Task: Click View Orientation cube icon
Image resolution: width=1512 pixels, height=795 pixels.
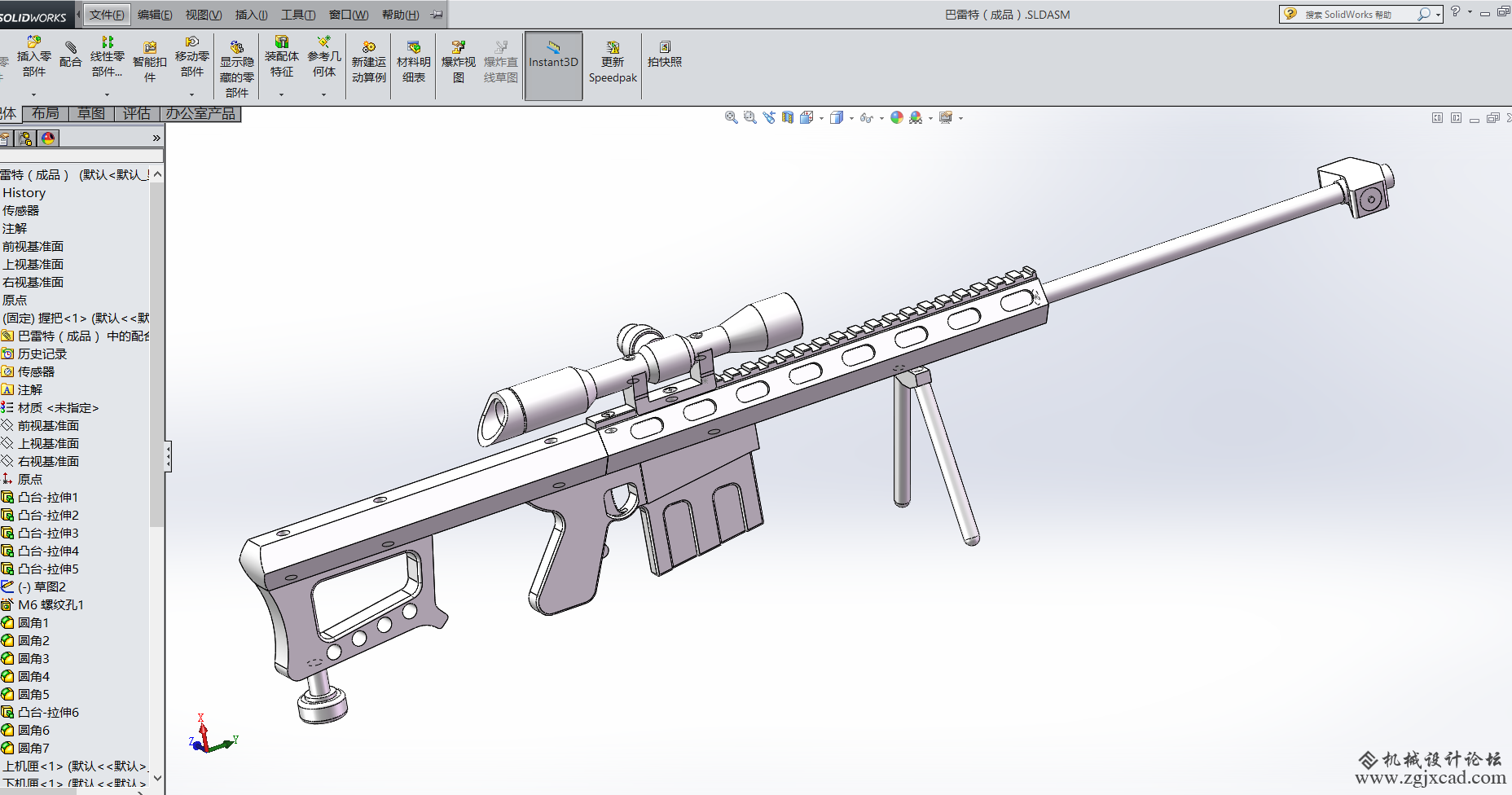Action: tap(807, 117)
